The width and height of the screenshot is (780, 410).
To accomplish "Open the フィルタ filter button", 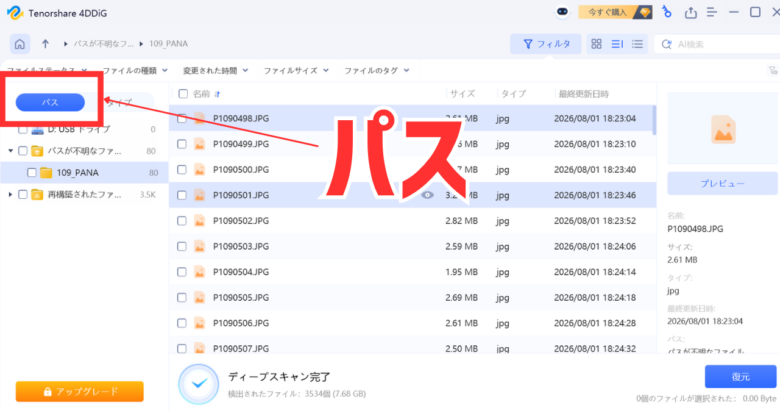I will tap(546, 44).
